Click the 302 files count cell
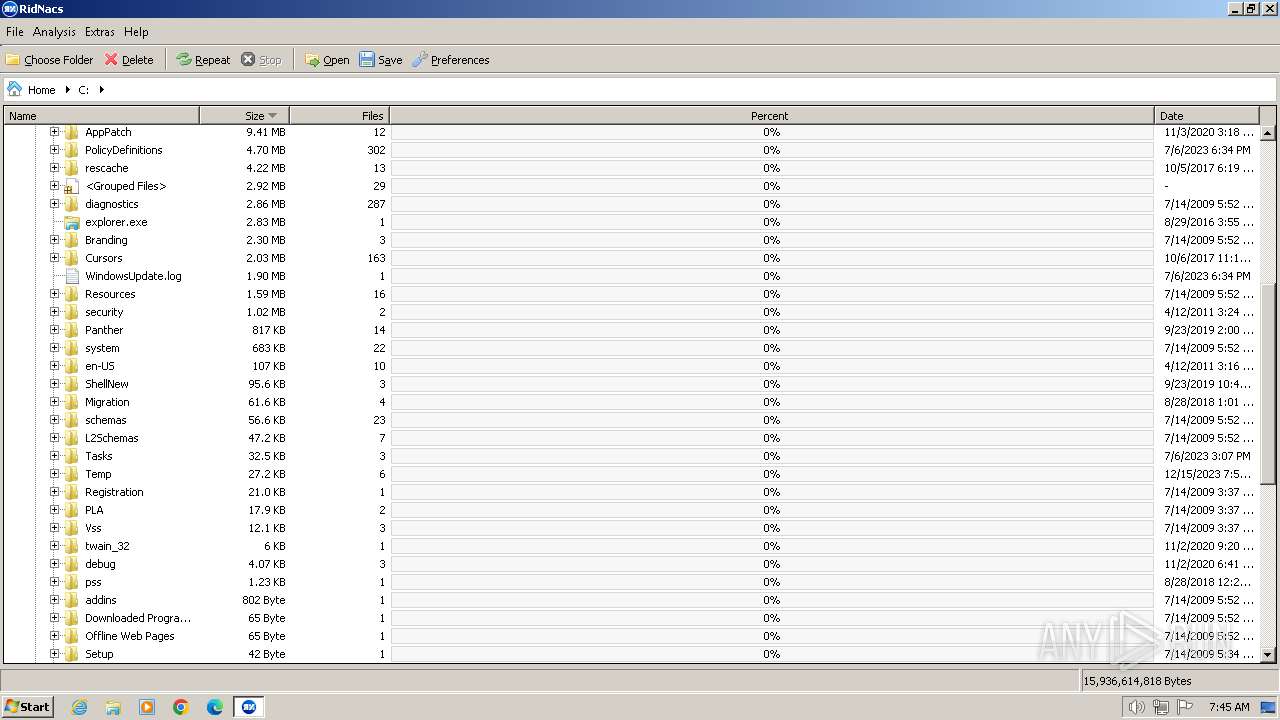Viewport: 1280px width, 720px height. 376,150
